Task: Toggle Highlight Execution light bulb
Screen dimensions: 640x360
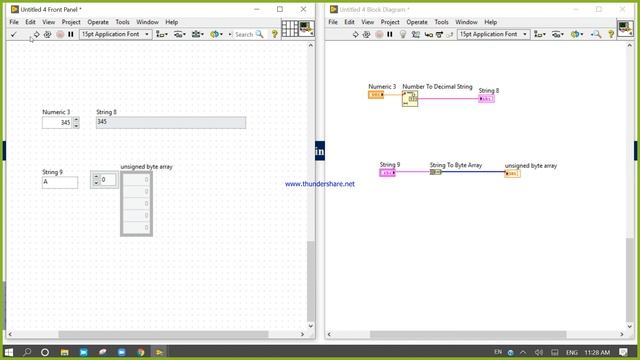Action: click(403, 35)
